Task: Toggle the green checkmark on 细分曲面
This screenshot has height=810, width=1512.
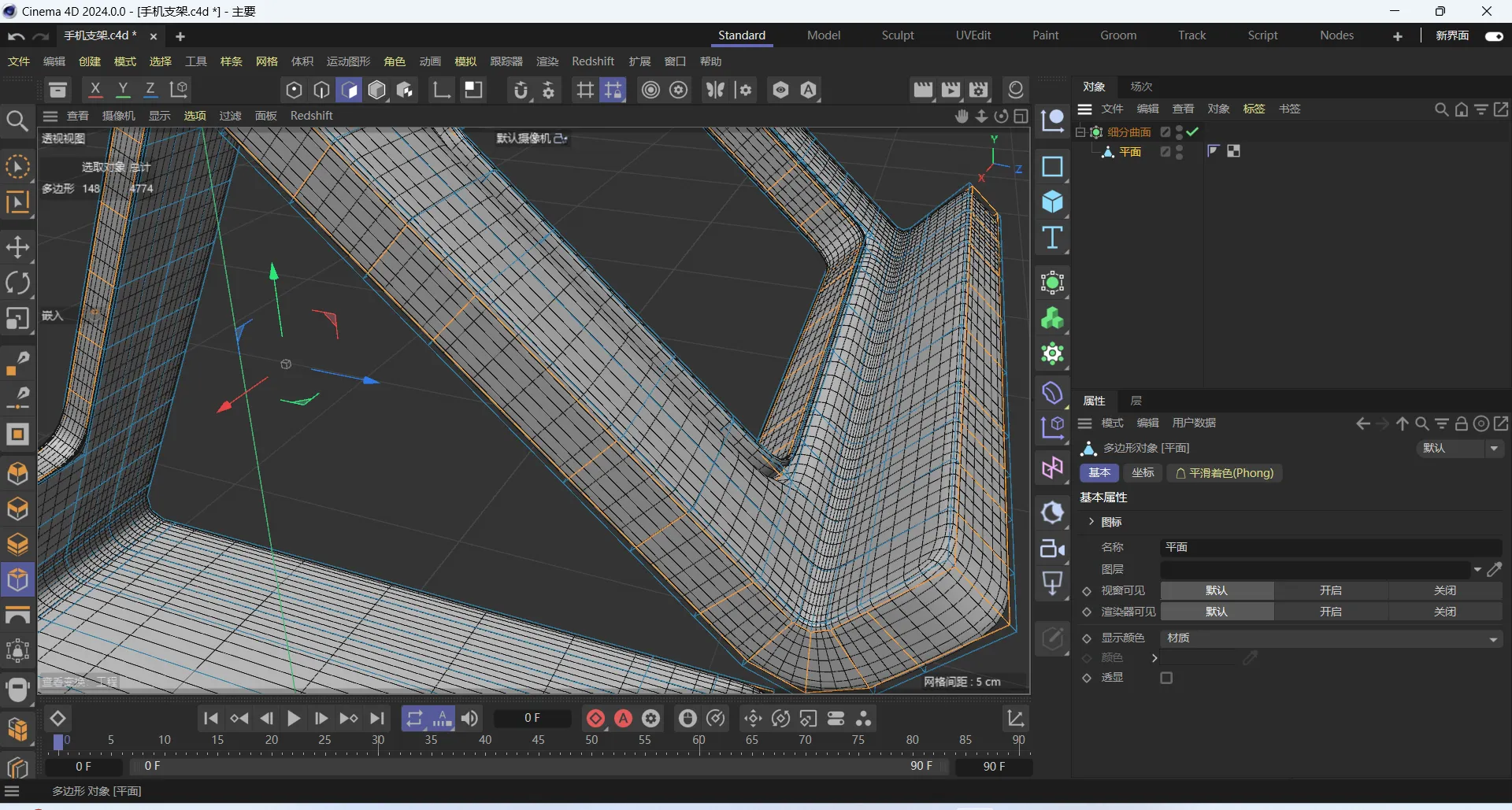Action: coord(1193,131)
